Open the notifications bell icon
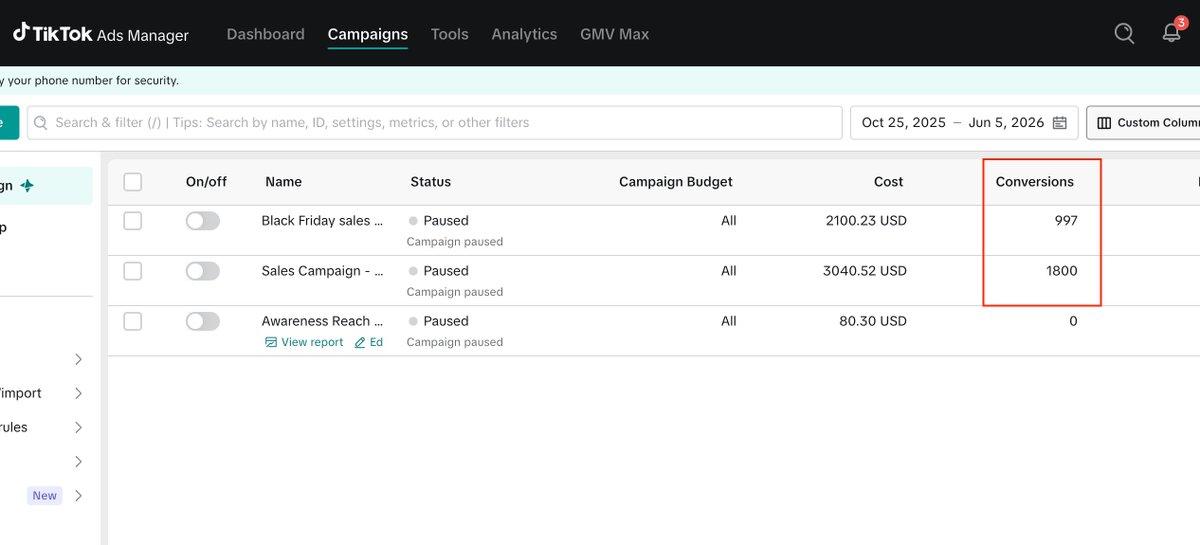 tap(1172, 32)
